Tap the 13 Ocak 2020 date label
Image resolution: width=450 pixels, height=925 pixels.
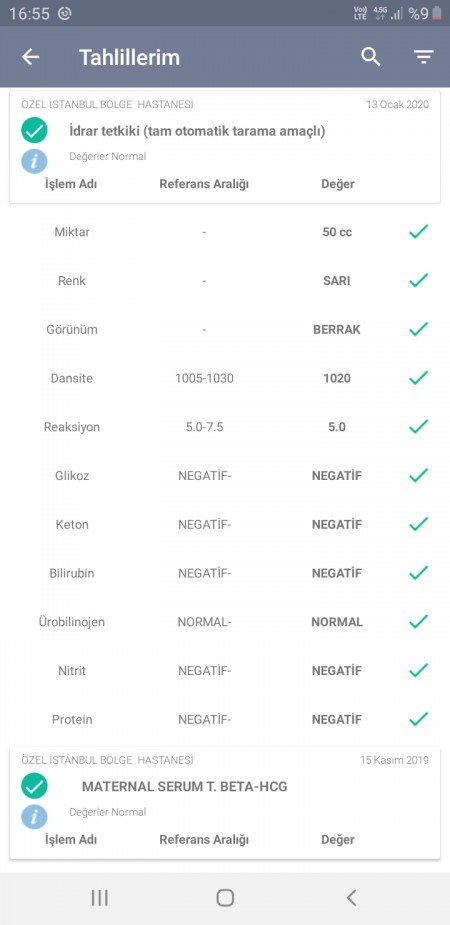(x=398, y=104)
